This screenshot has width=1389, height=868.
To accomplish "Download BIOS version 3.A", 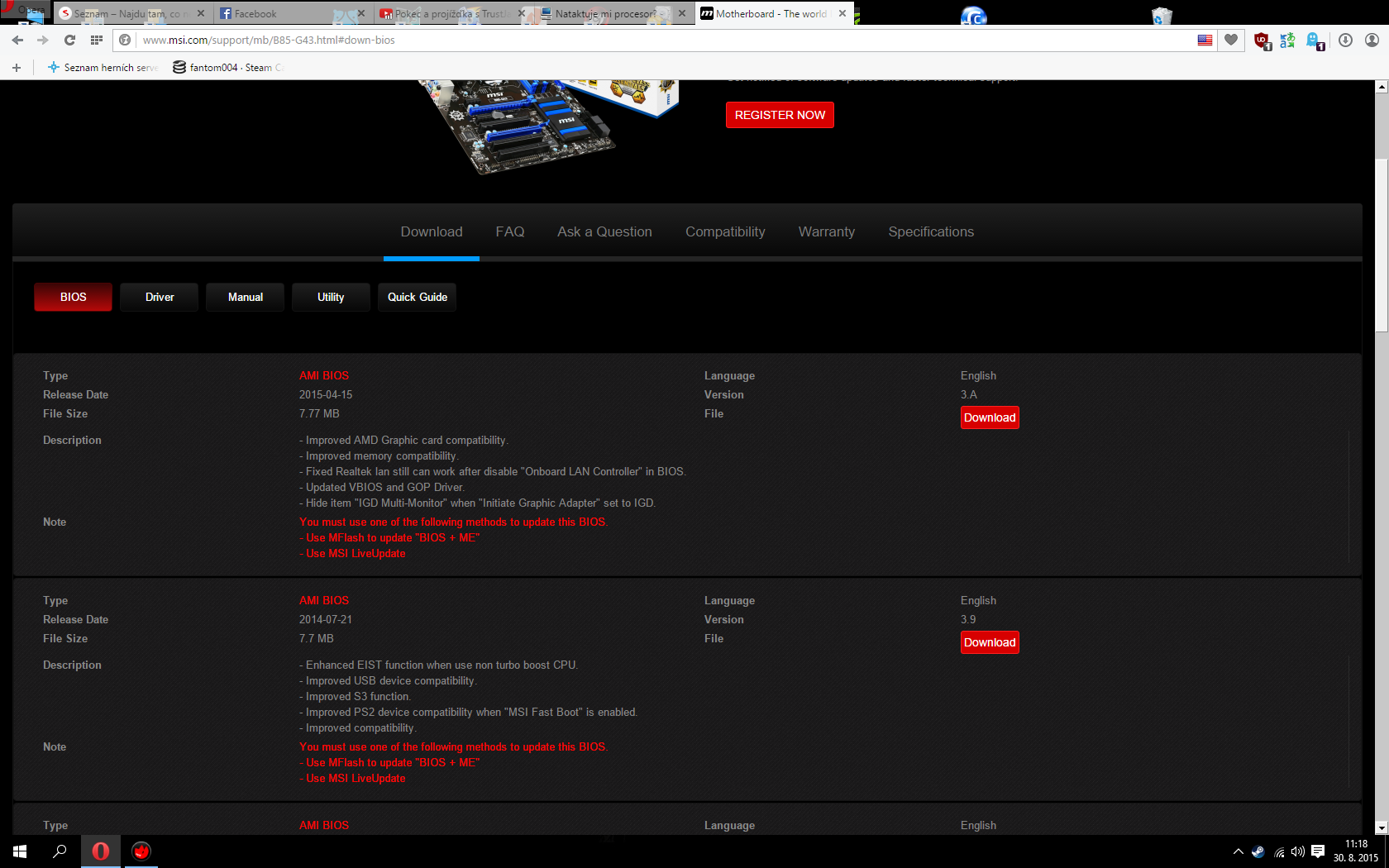I will pos(990,417).
